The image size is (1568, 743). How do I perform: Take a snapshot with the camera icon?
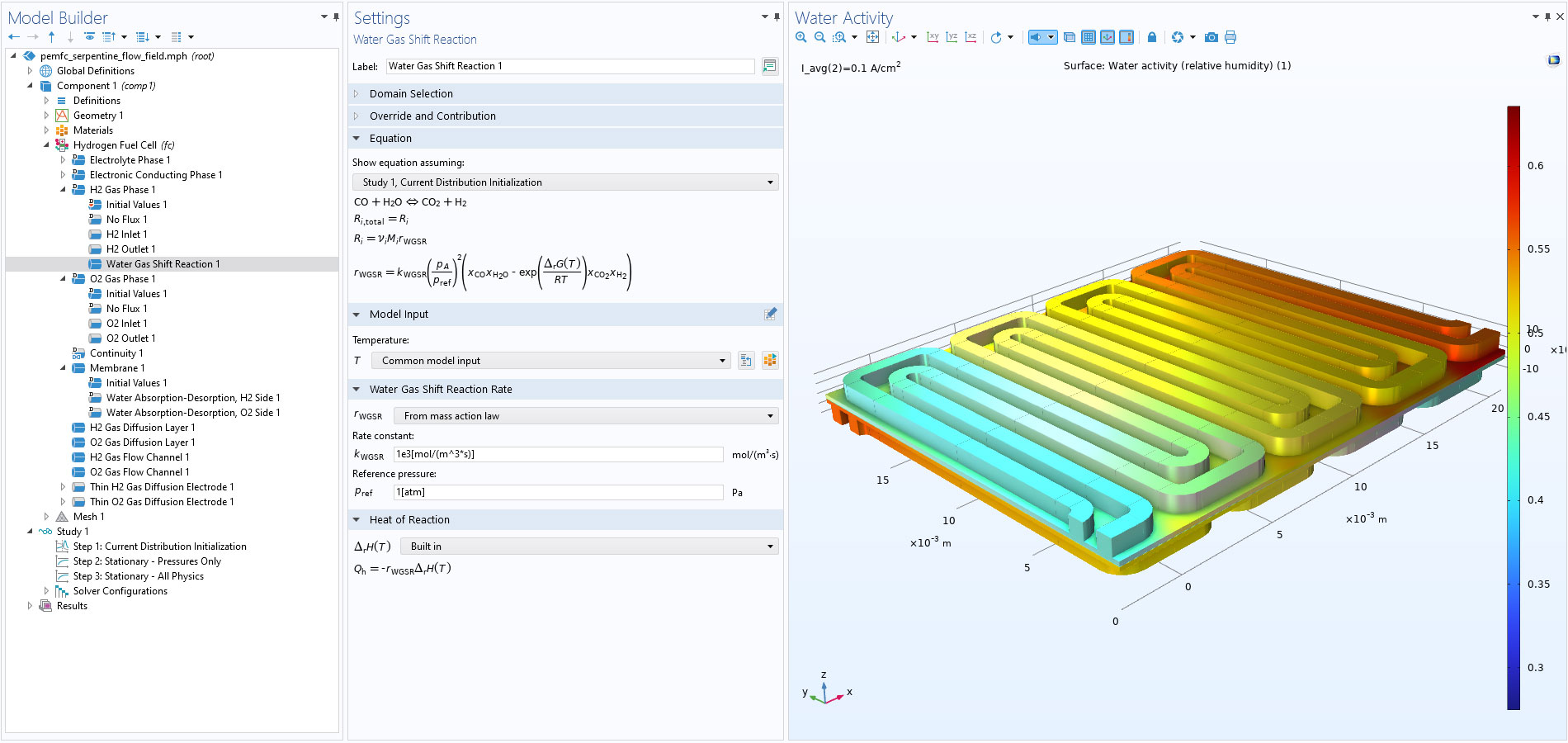click(x=1211, y=37)
